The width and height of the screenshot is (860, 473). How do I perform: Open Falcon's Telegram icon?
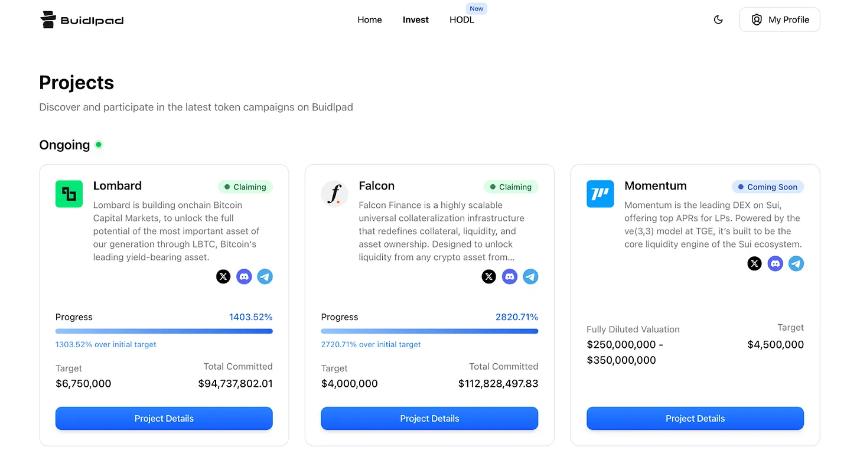click(x=531, y=277)
